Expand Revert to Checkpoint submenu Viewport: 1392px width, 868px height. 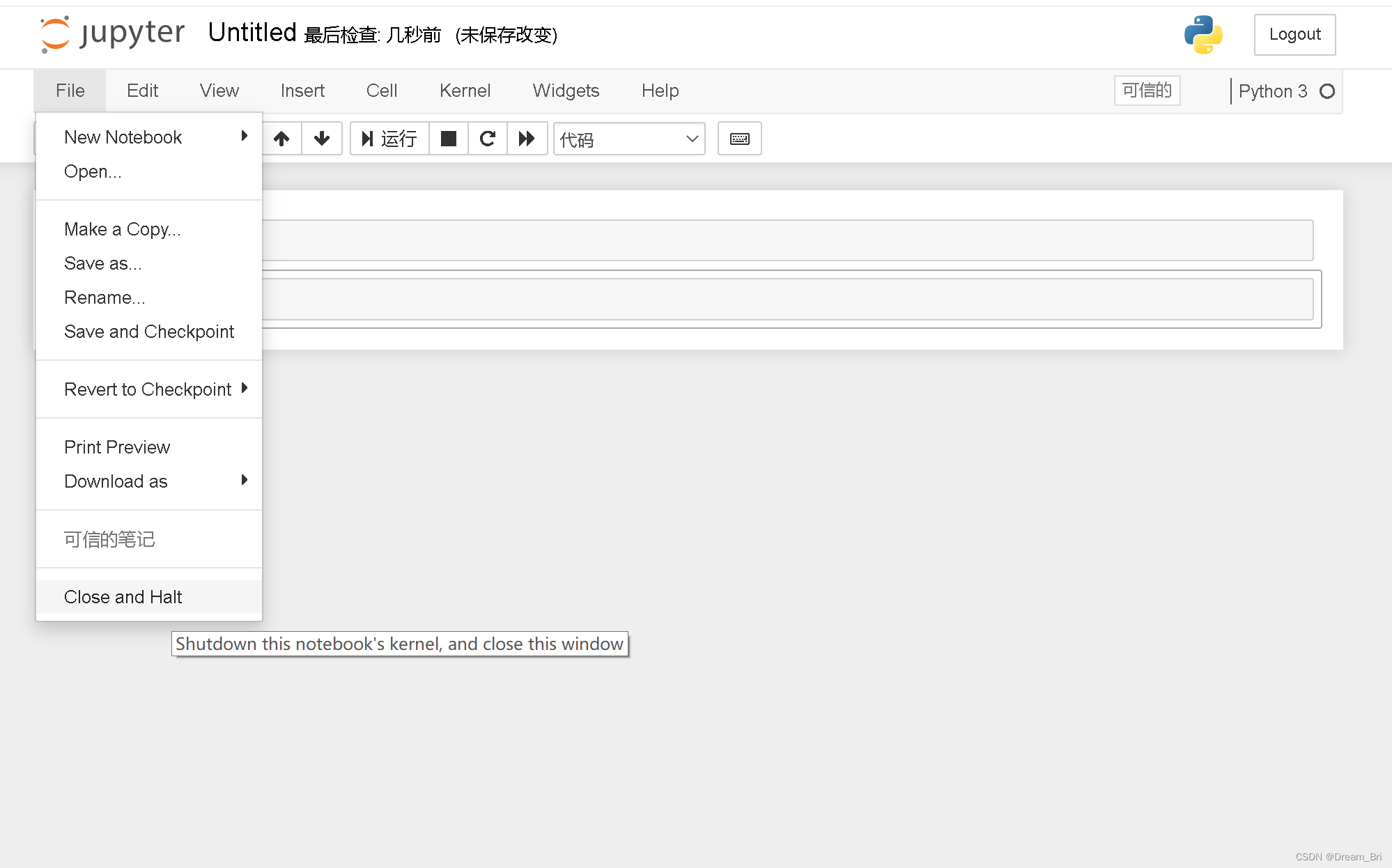tap(149, 389)
